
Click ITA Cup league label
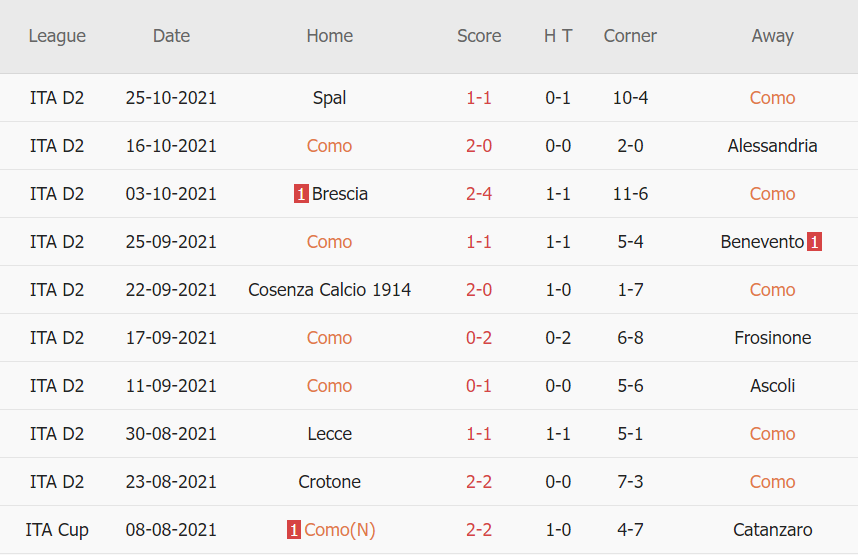57,530
